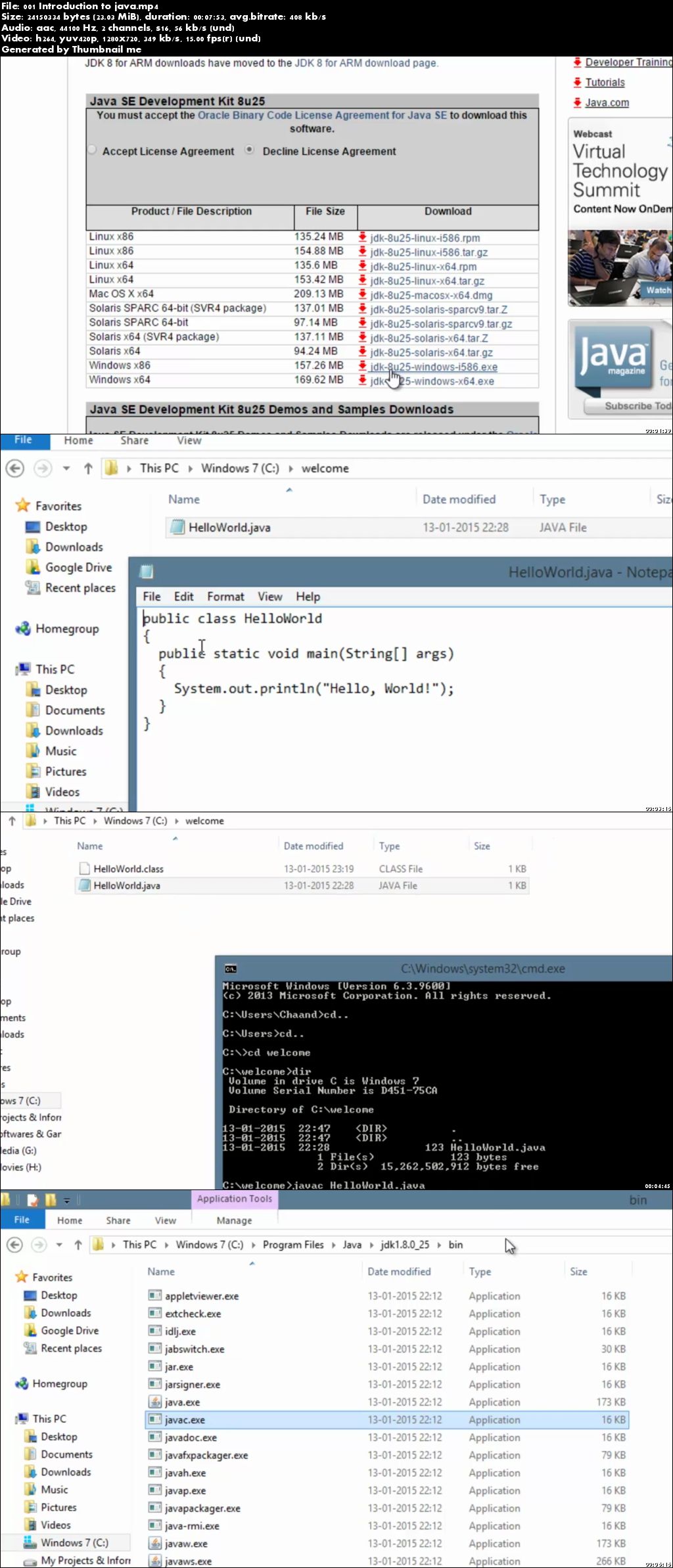Open JDK 8 for ARM download page link

pos(365,63)
